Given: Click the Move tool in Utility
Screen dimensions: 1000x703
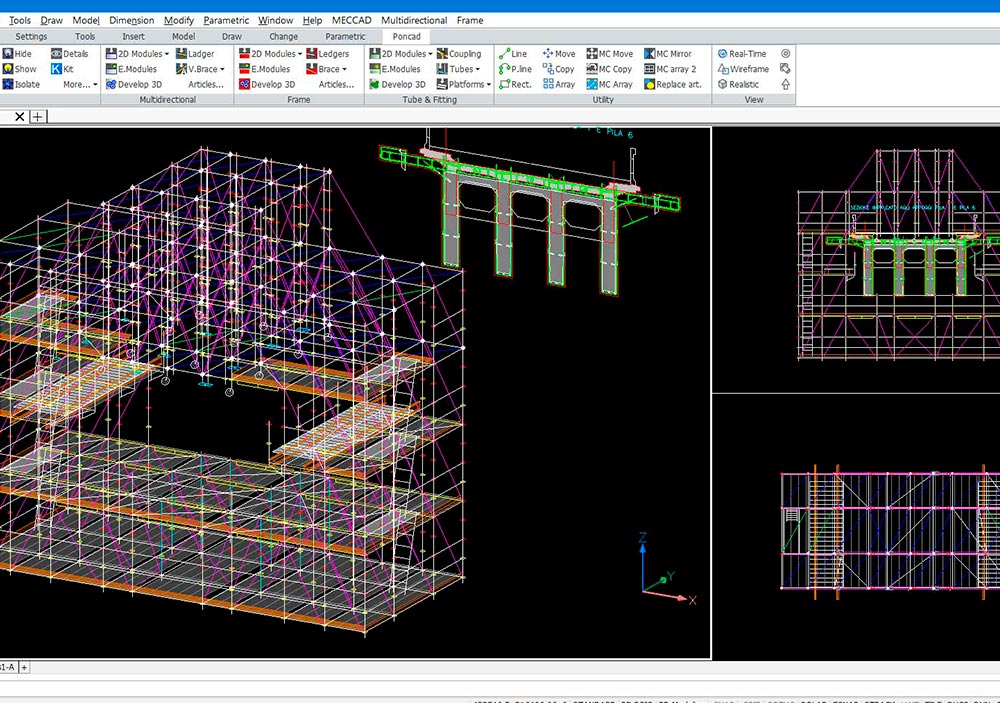Looking at the screenshot, I should pyautogui.click(x=559, y=54).
